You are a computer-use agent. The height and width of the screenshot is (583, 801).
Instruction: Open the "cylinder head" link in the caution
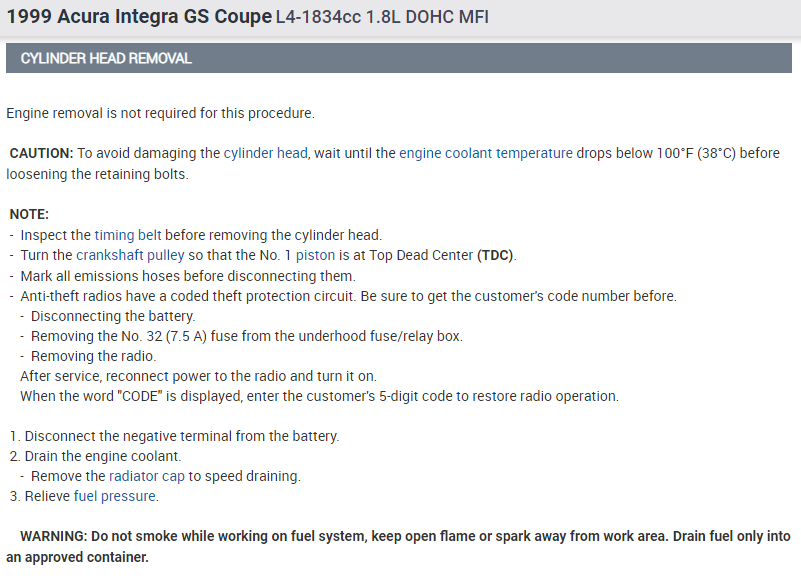tap(265, 153)
